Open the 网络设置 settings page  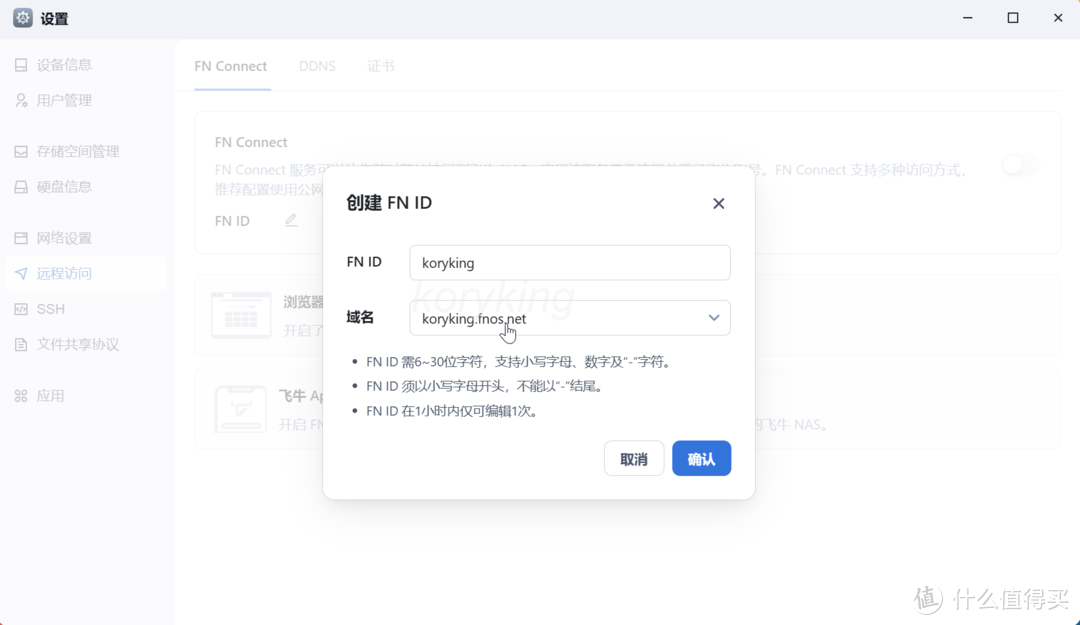(x=62, y=238)
